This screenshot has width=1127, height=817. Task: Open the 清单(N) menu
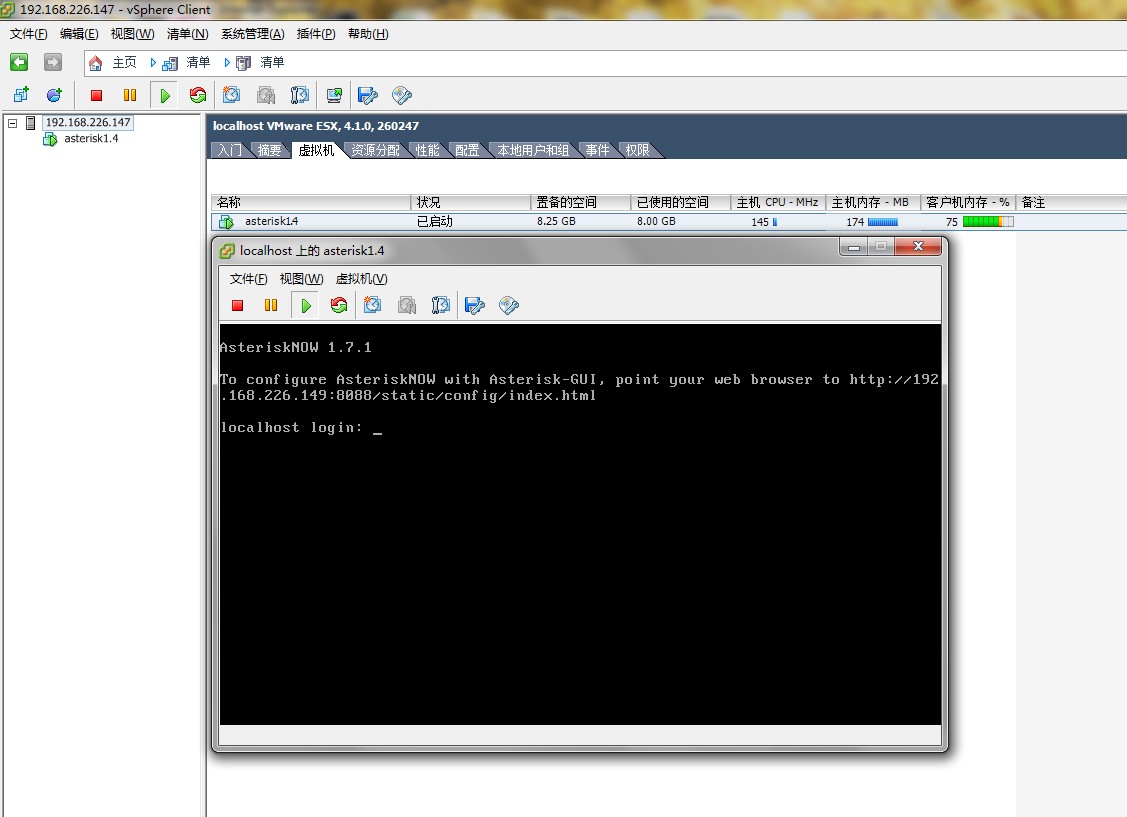(x=188, y=34)
